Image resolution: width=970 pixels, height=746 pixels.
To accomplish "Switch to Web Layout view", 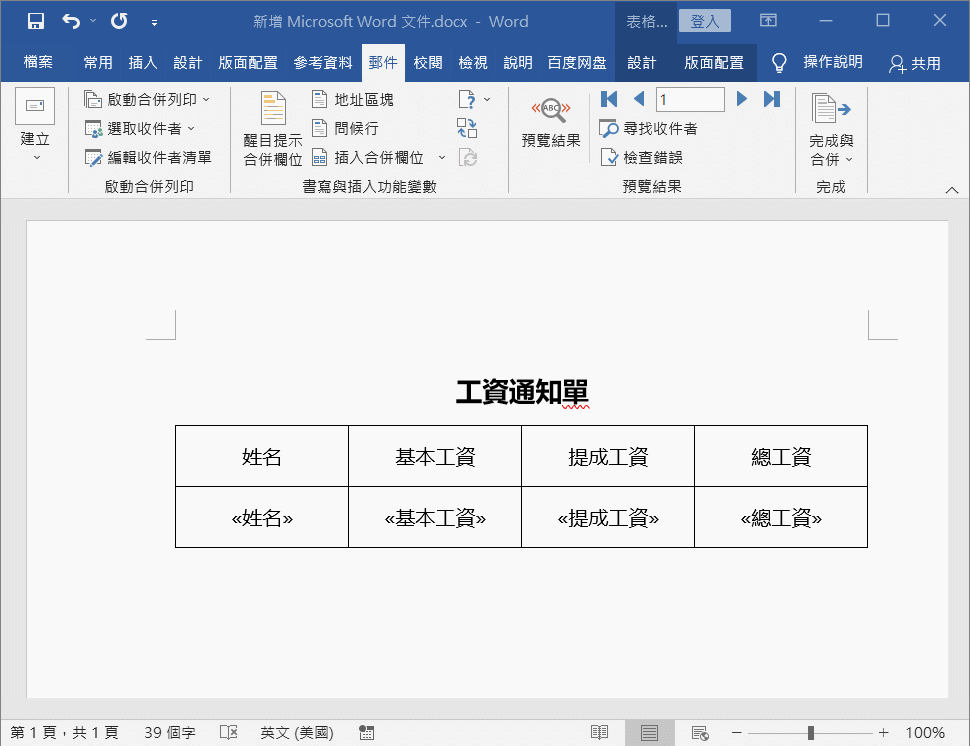I will [700, 733].
